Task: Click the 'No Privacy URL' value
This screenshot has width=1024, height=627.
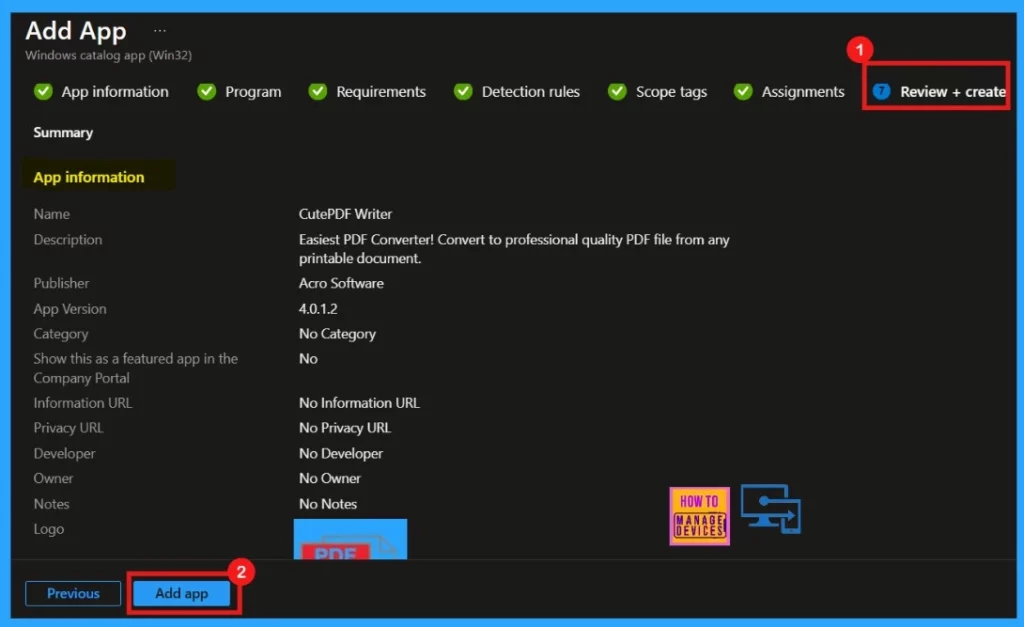Action: 345,427
